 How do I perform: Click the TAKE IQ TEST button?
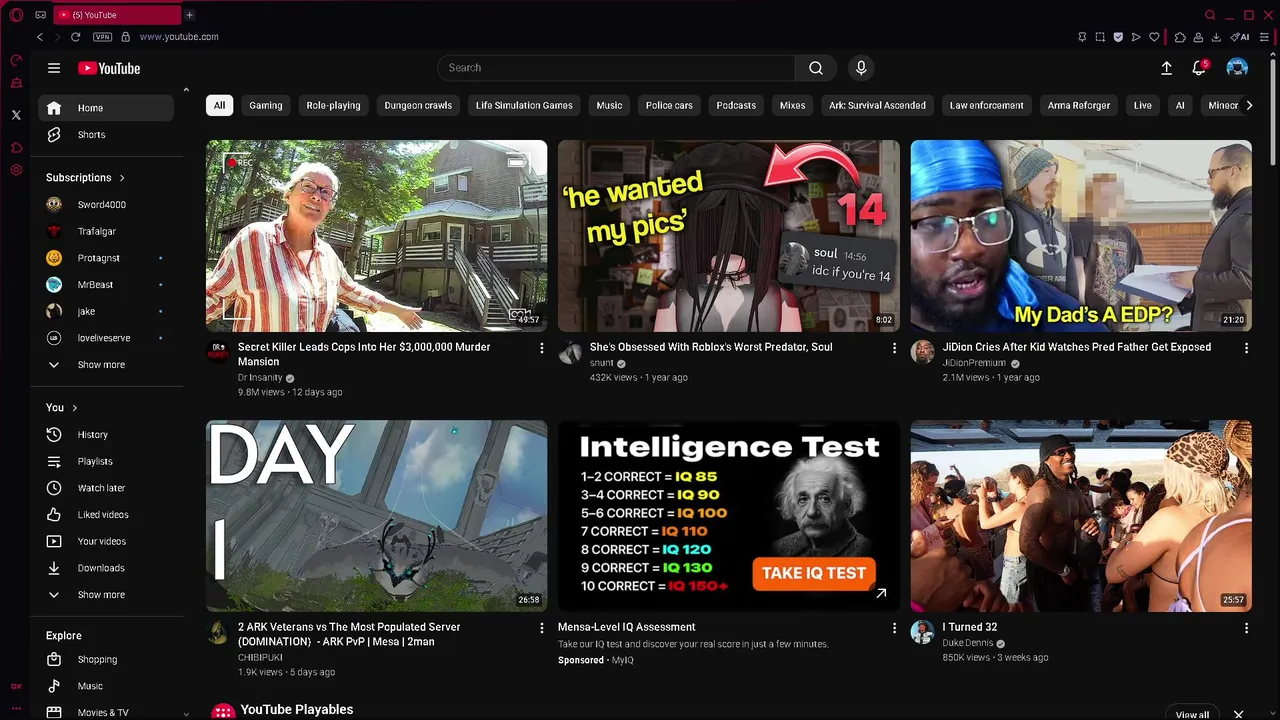[814, 573]
